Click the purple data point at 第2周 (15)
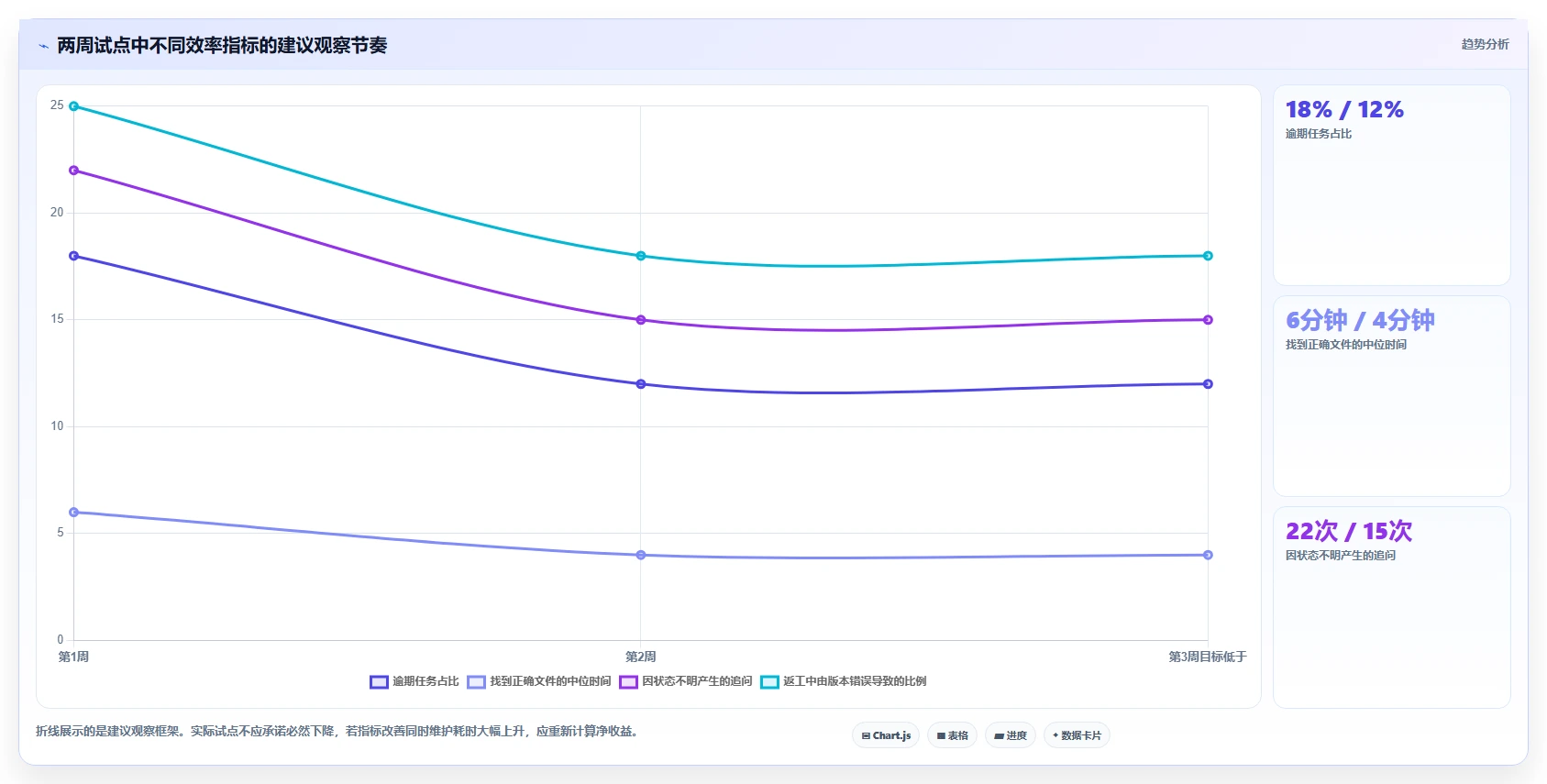Screen dimensions: 1547x784 click(x=641, y=320)
